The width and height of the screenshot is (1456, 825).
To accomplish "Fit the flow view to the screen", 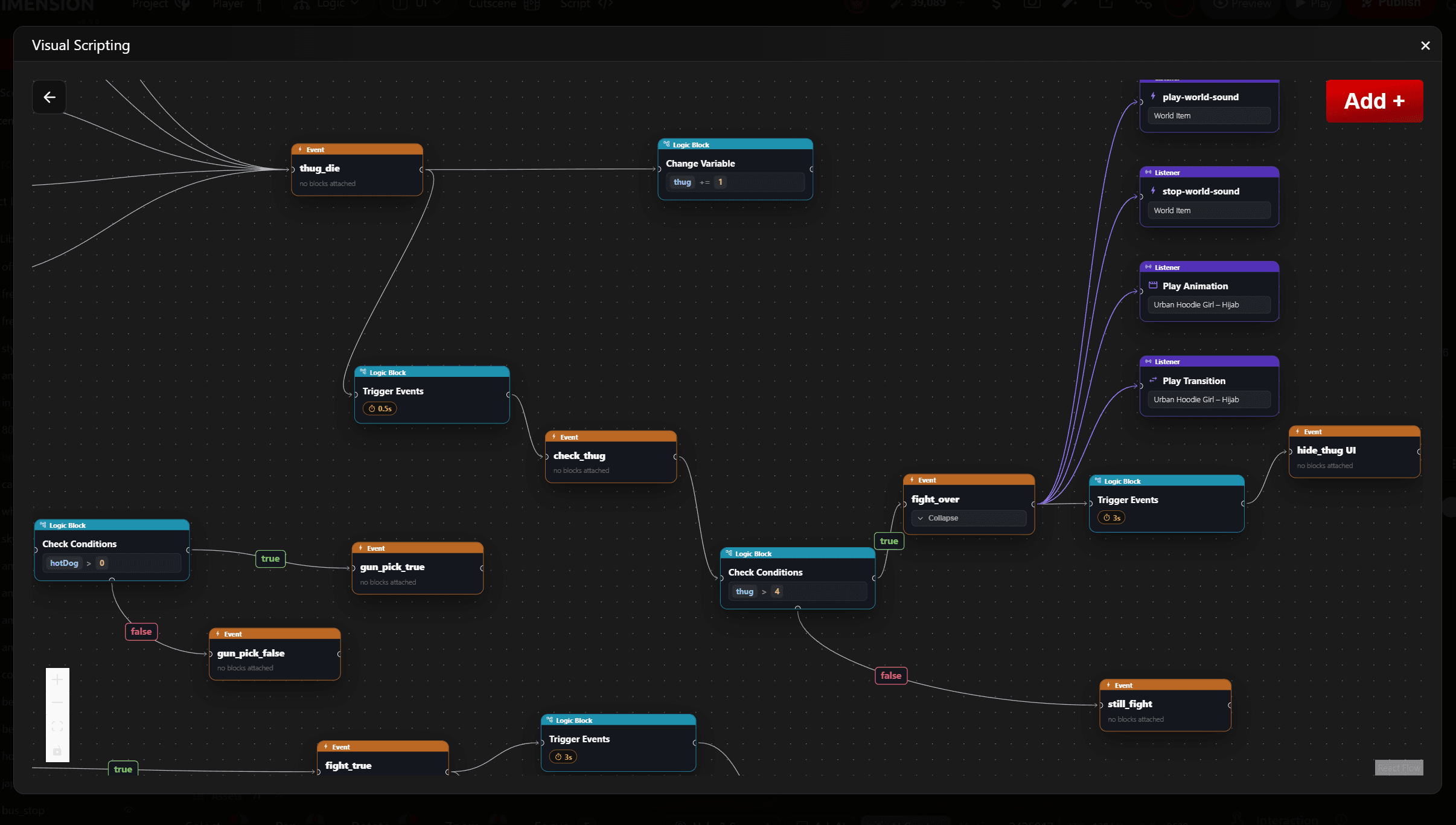I will point(57,727).
